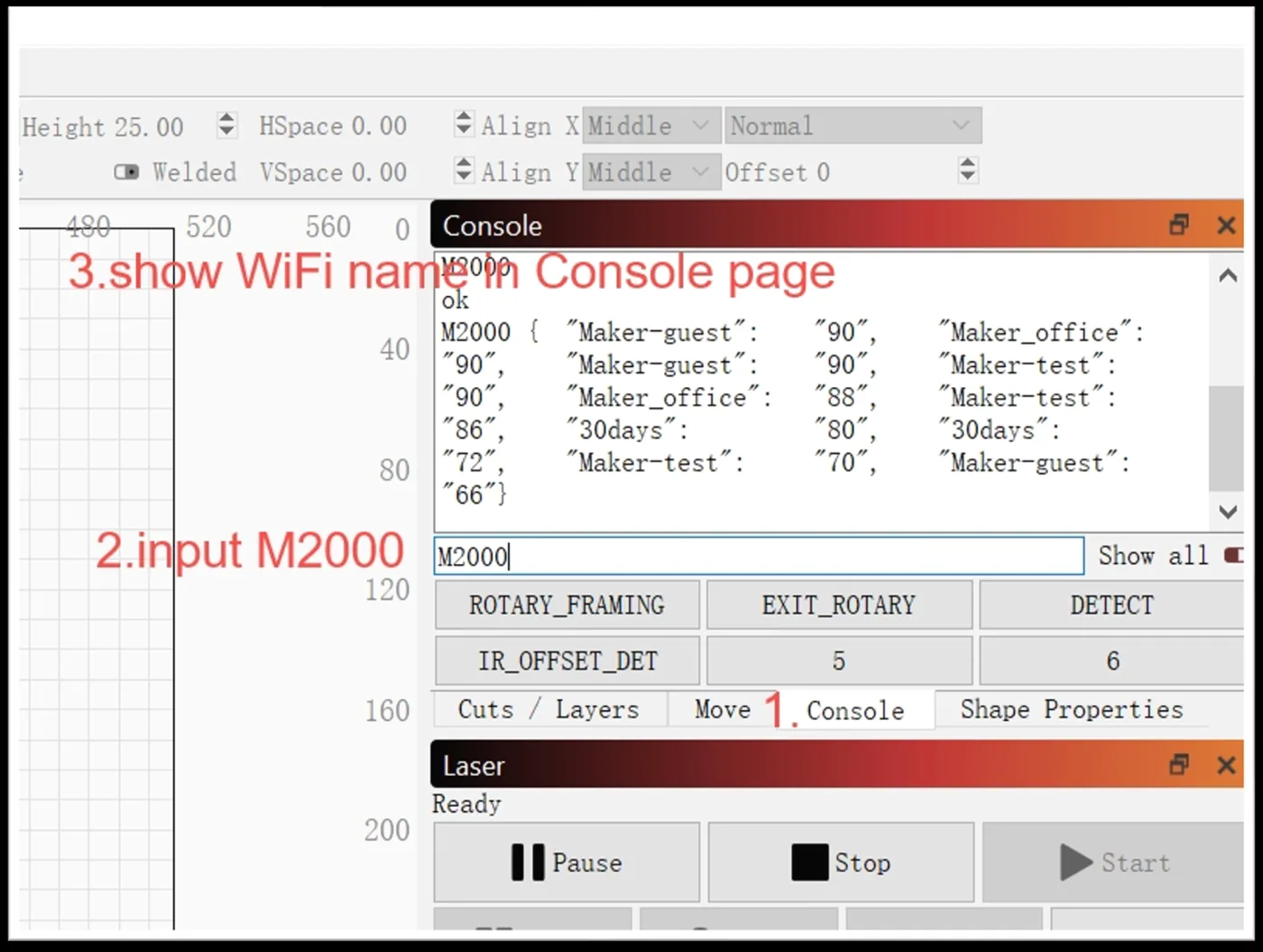The image size is (1263, 952).
Task: Switch to the Cuts / Layers tab
Action: click(549, 709)
